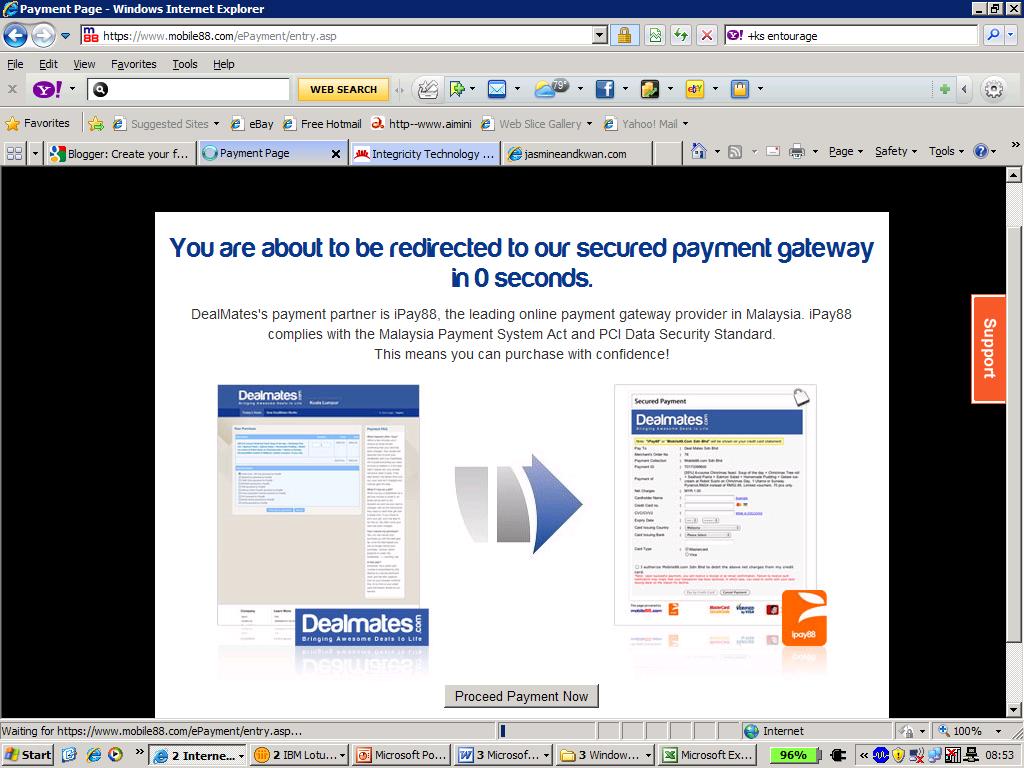Click the WEB SEARCH button
This screenshot has height=768, width=1024.
click(x=344, y=89)
